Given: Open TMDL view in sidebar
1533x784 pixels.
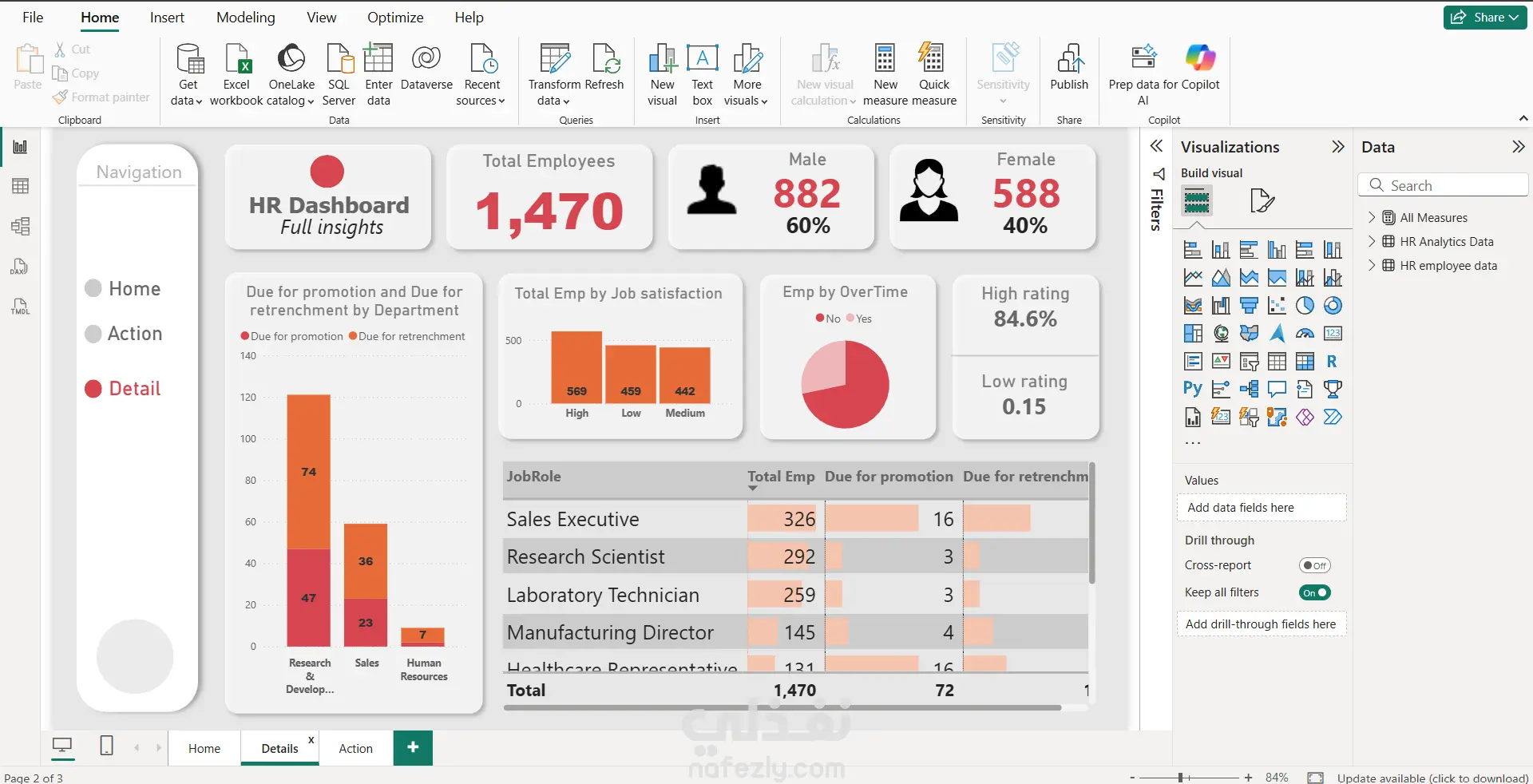Looking at the screenshot, I should pos(20,306).
